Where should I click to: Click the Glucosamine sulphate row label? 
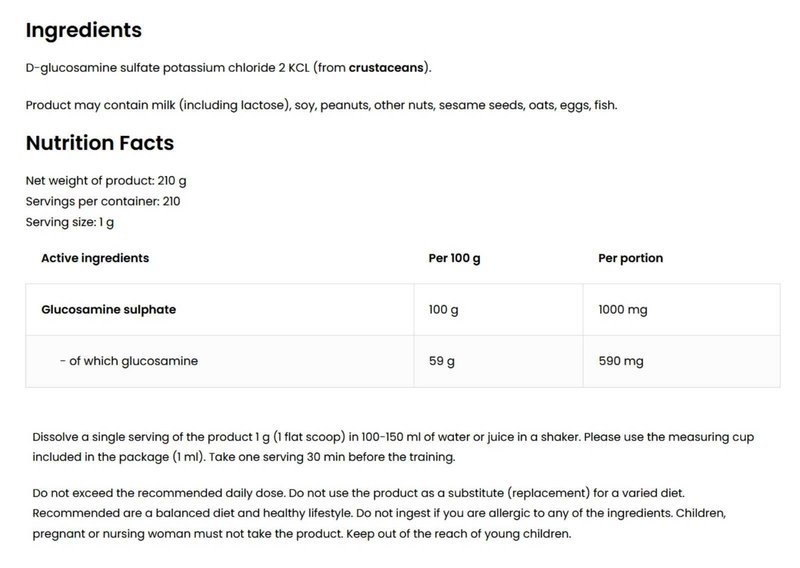[108, 310]
